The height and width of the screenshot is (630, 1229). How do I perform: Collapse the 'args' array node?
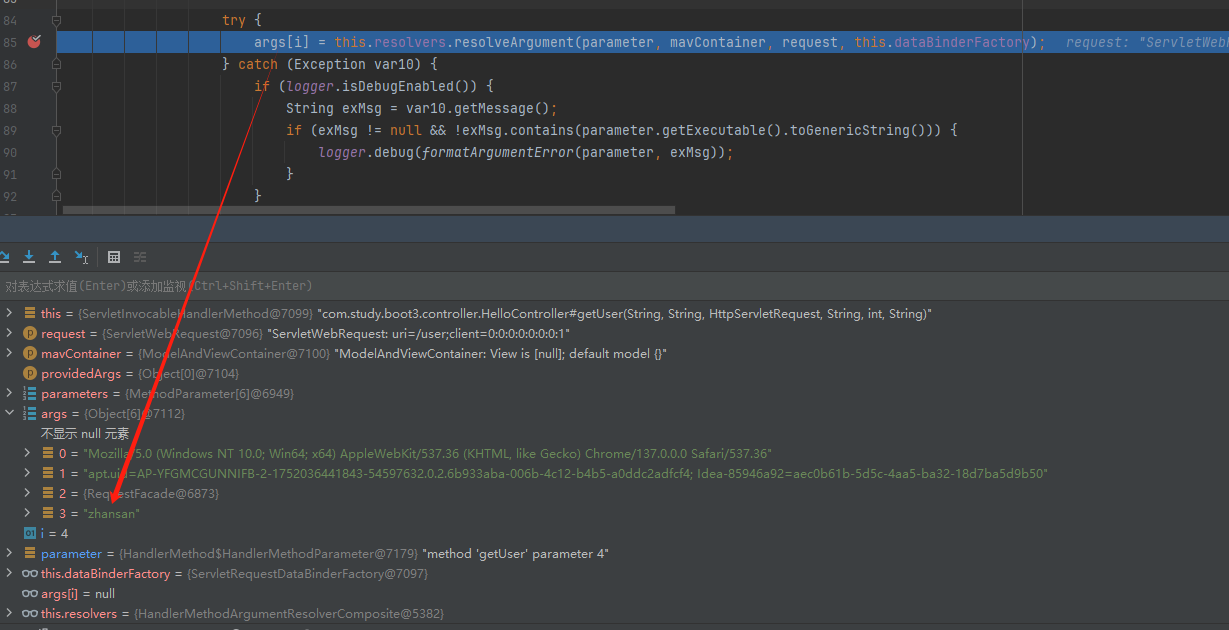(x=10, y=413)
